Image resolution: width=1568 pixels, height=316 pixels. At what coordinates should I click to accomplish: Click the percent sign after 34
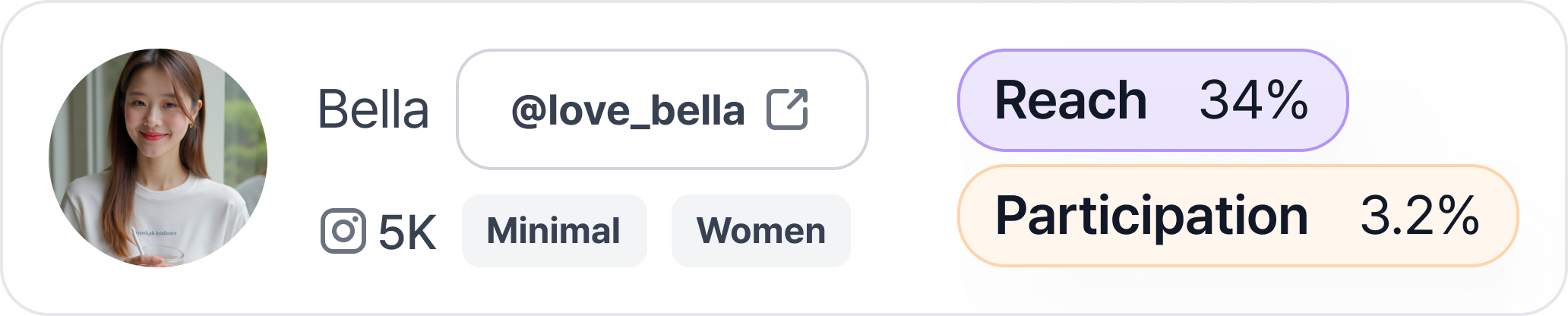(x=1288, y=100)
